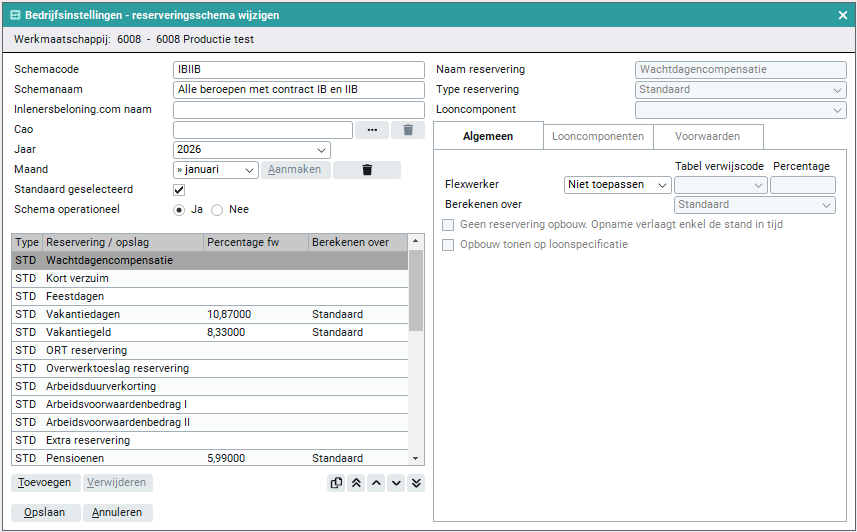
Task: Click the Percentage fw column header
Action: click(x=256, y=242)
